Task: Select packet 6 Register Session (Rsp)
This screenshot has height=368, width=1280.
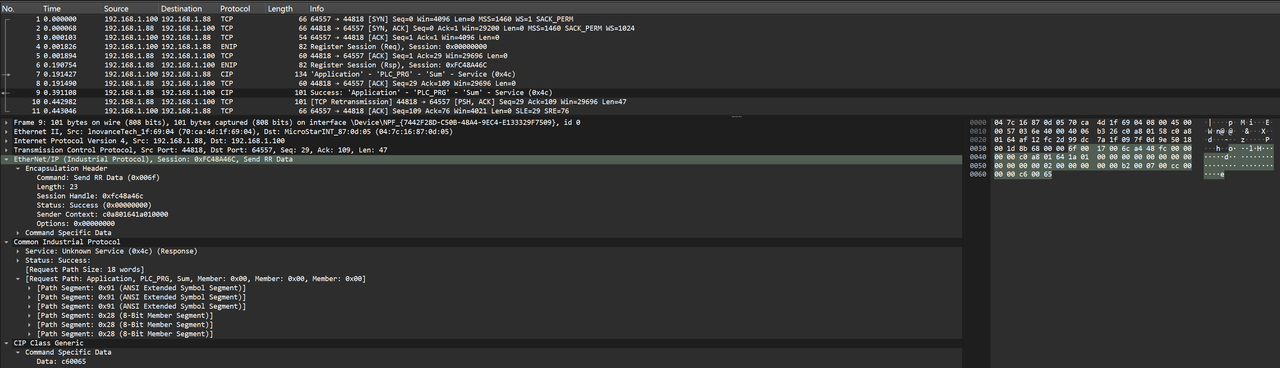Action: pyautogui.click(x=640, y=65)
